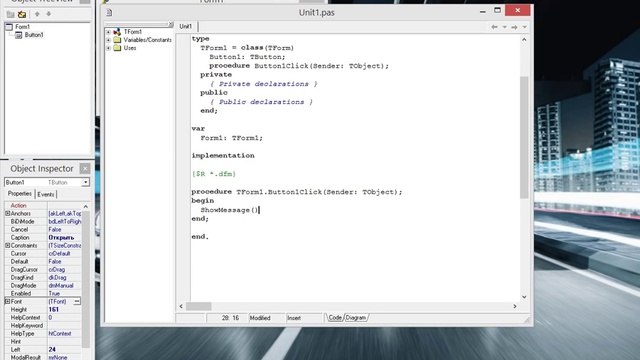Click the horizontal scroll-left arrow in editor
The height and width of the screenshot is (360, 640).
(181, 306)
